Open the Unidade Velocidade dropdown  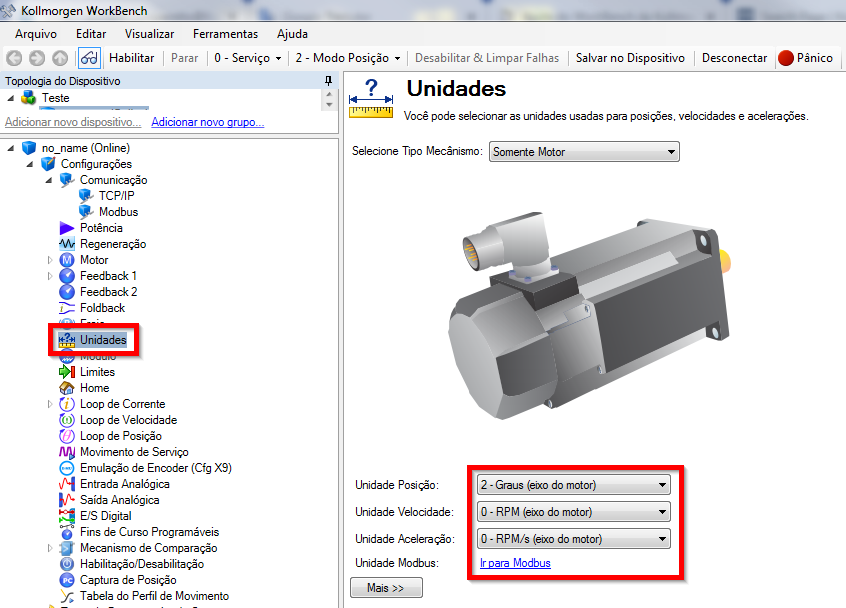click(574, 511)
